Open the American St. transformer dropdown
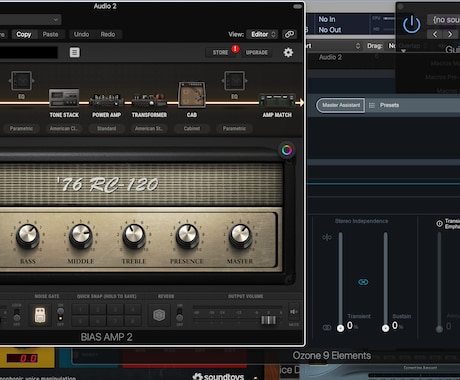Screen dimensions: 460x380 click(x=149, y=129)
